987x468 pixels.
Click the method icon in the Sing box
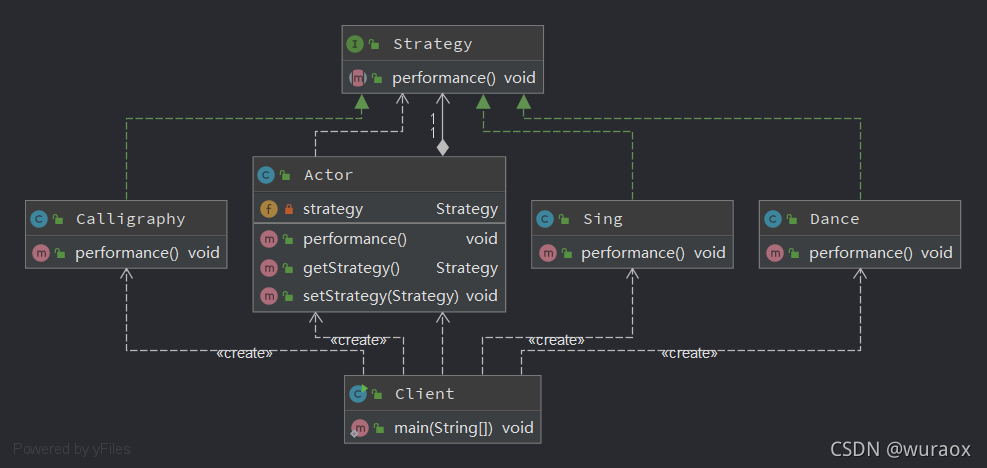pyautogui.click(x=548, y=253)
